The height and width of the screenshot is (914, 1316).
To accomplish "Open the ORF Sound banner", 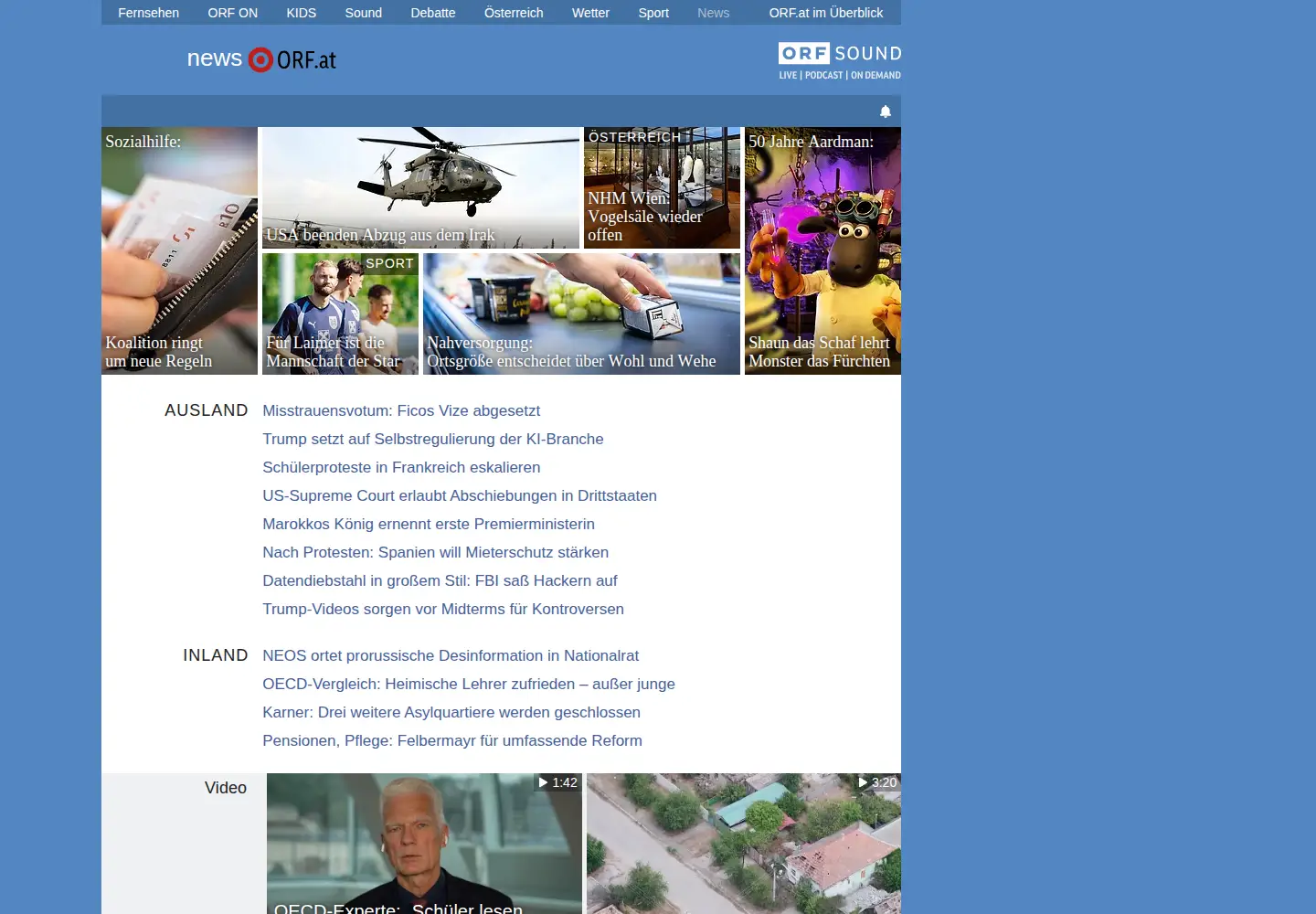I will [x=839, y=61].
